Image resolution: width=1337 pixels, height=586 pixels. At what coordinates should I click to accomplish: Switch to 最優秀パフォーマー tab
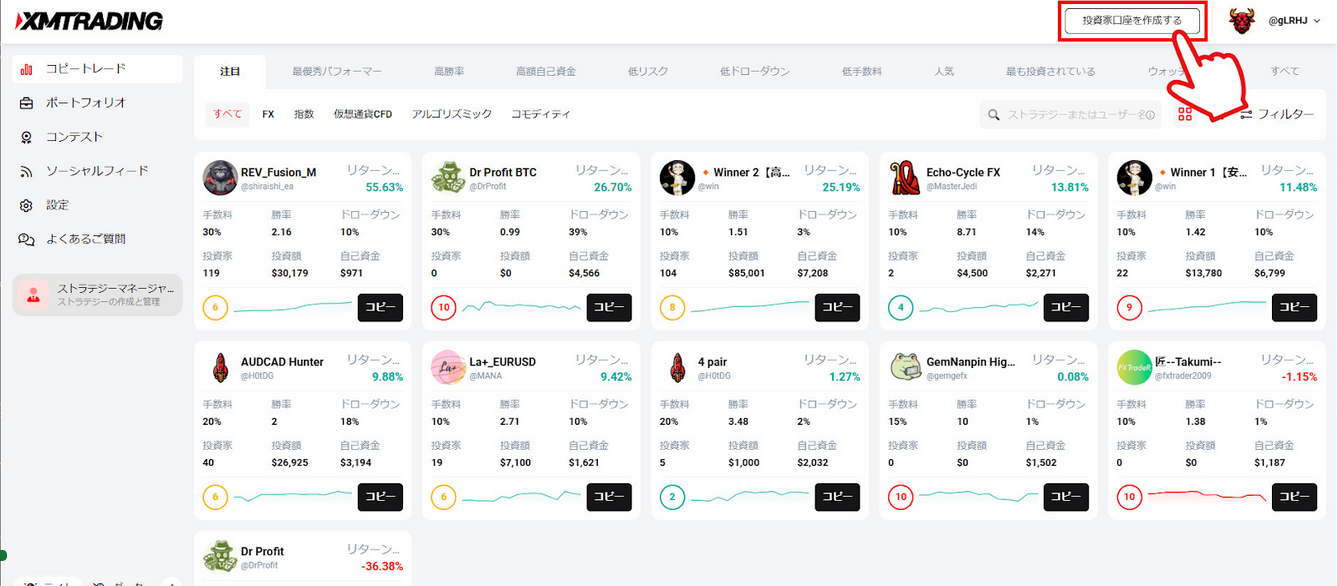tap(337, 71)
